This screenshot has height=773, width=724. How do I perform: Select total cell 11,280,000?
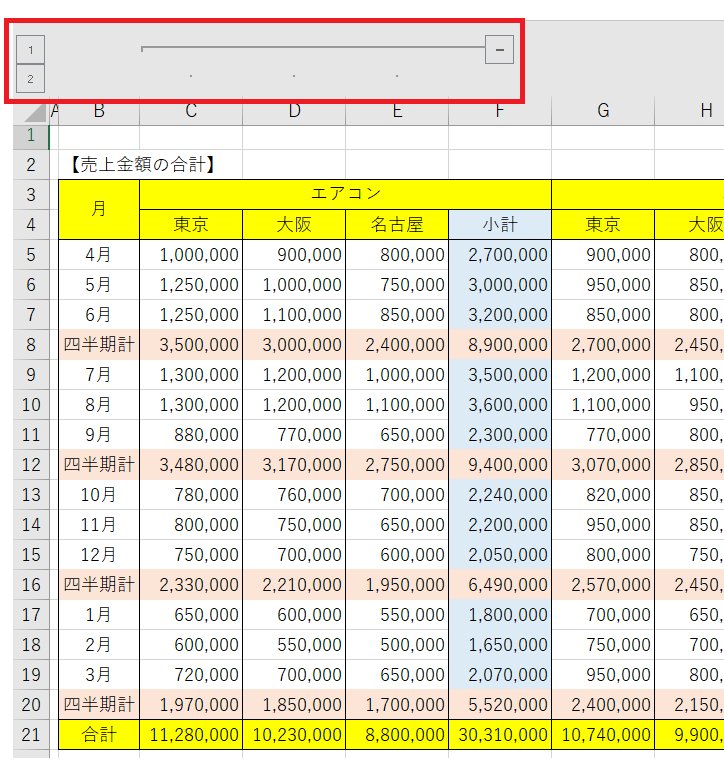(x=191, y=735)
